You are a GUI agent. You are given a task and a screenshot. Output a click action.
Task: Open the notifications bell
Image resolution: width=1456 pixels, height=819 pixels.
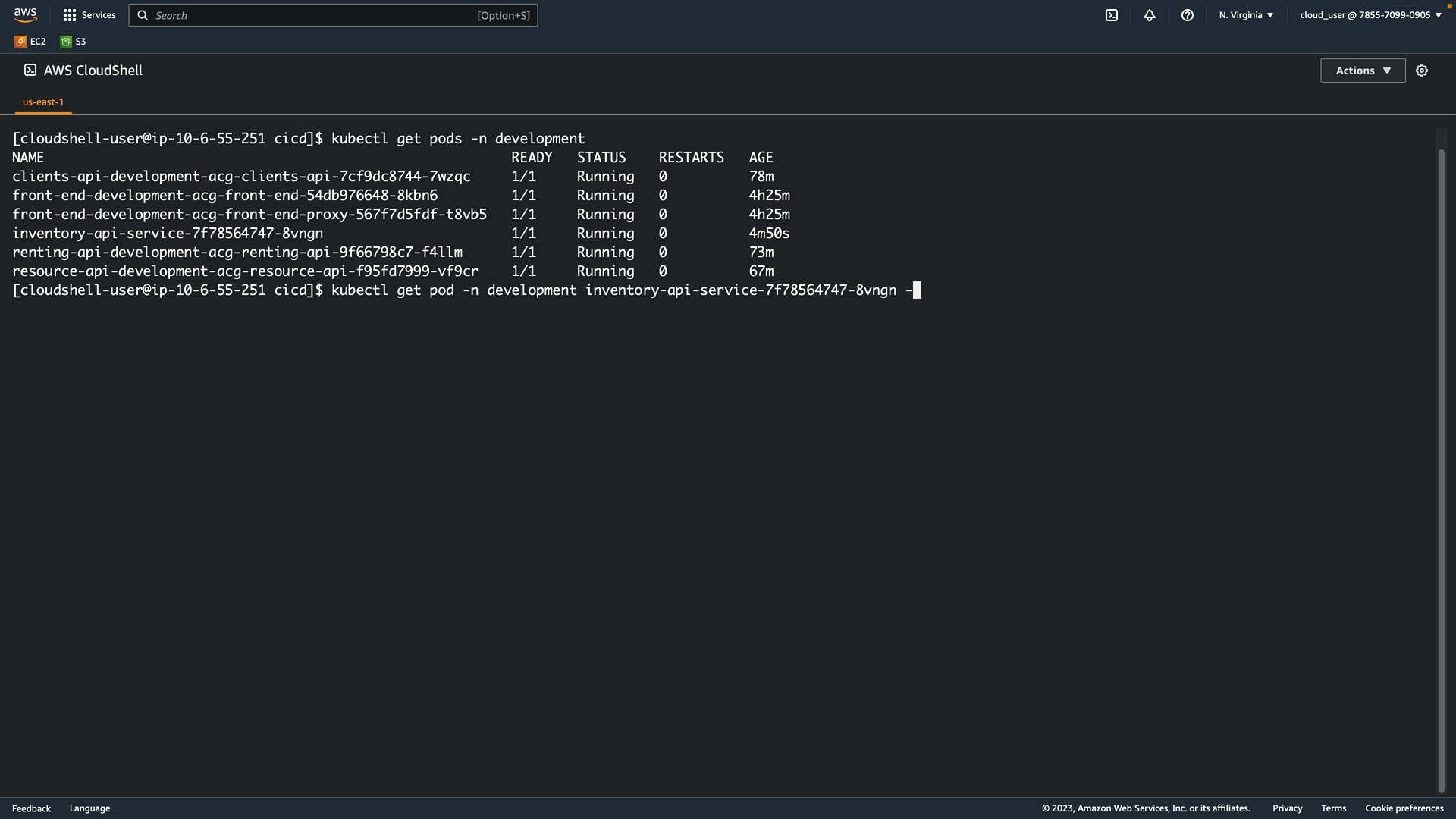(x=1149, y=15)
